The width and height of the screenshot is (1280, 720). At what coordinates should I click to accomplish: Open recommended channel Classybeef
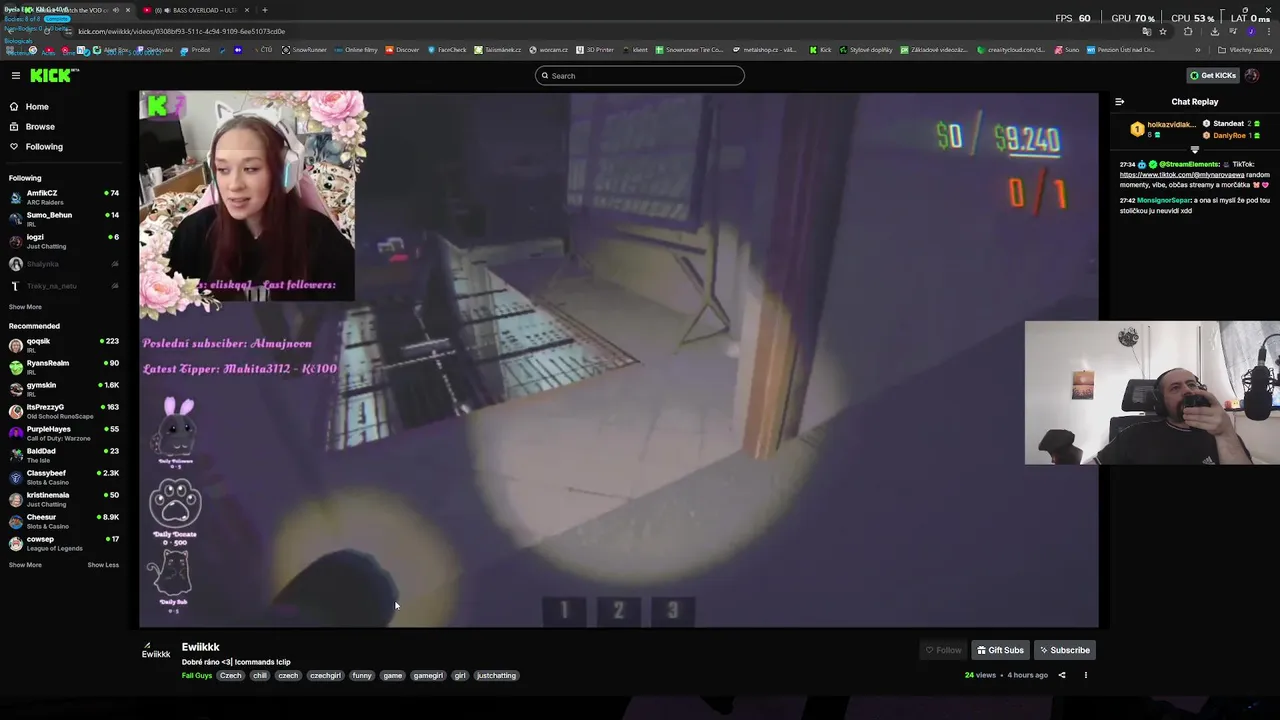[64, 477]
